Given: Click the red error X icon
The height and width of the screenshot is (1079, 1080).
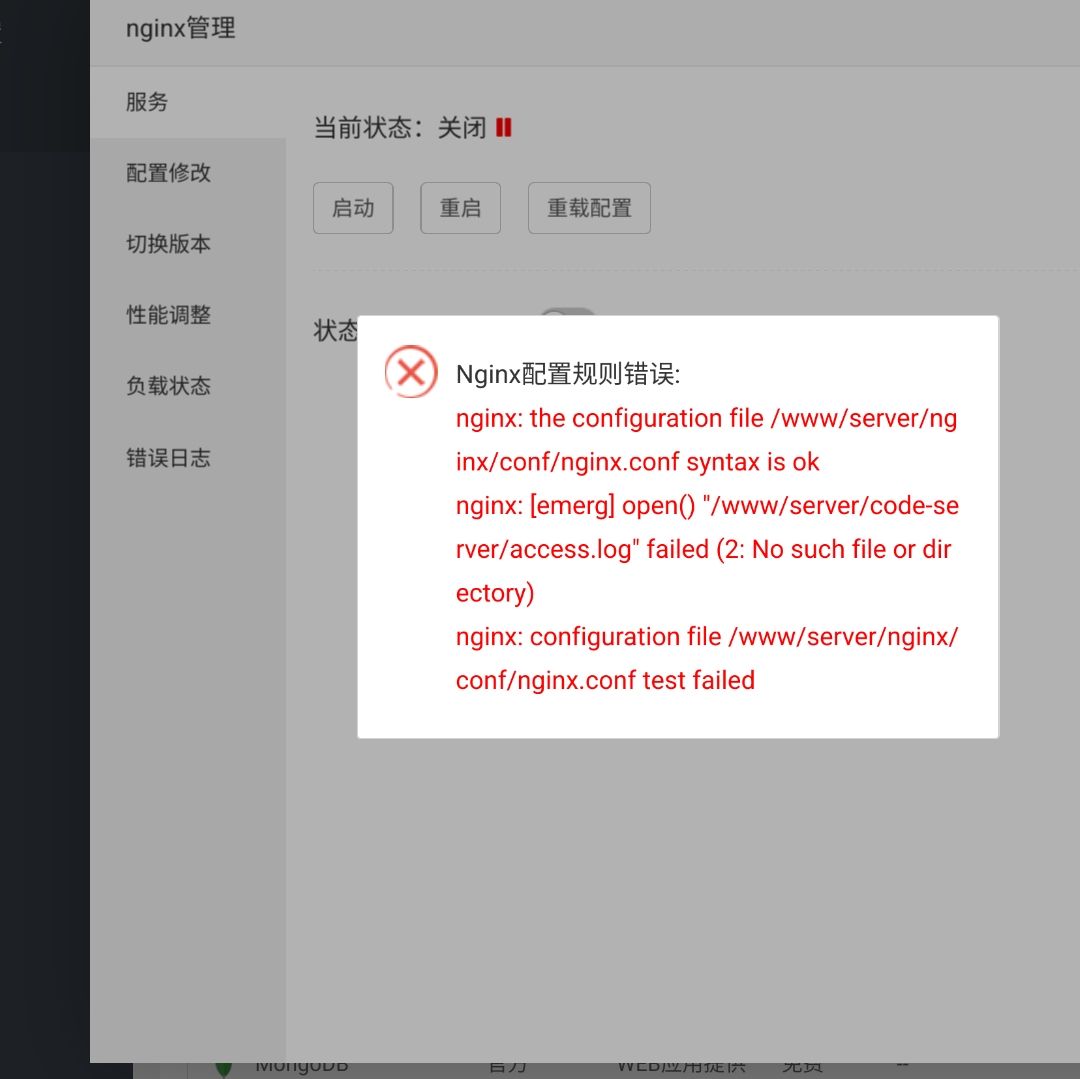Looking at the screenshot, I should point(411,372).
